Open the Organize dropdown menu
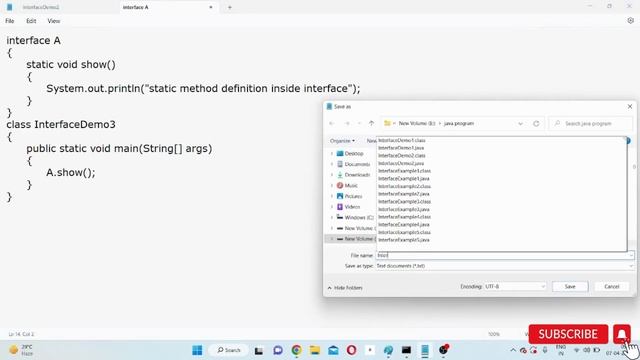The image size is (640, 360). (342, 141)
